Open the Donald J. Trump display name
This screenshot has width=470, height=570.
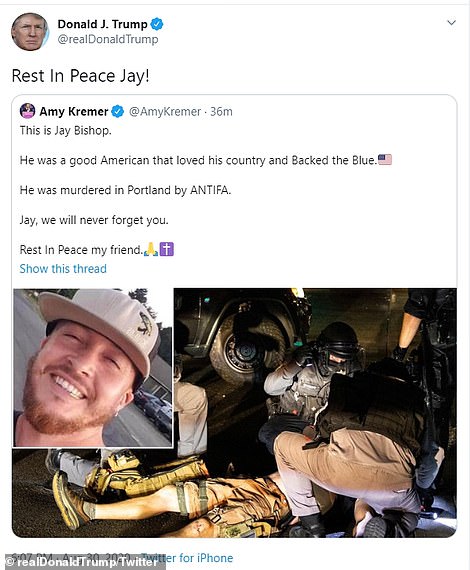pyautogui.click(x=103, y=24)
